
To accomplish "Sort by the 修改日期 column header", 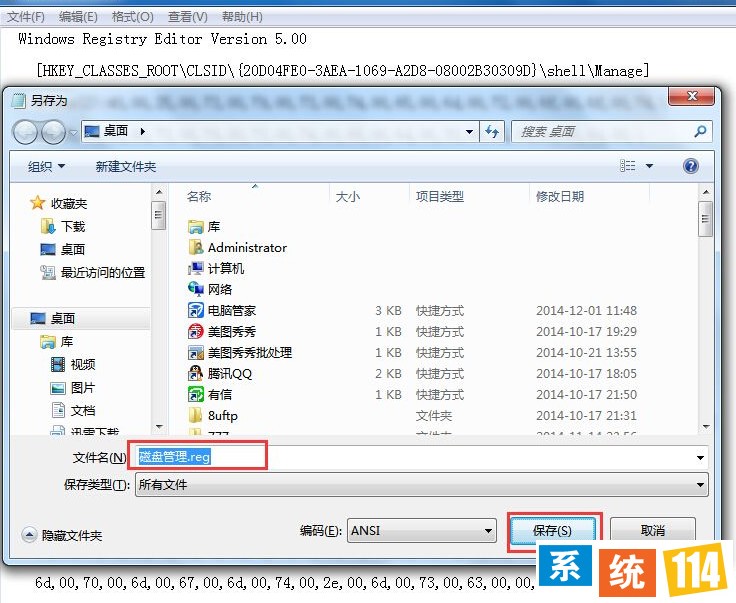I will click(560, 196).
